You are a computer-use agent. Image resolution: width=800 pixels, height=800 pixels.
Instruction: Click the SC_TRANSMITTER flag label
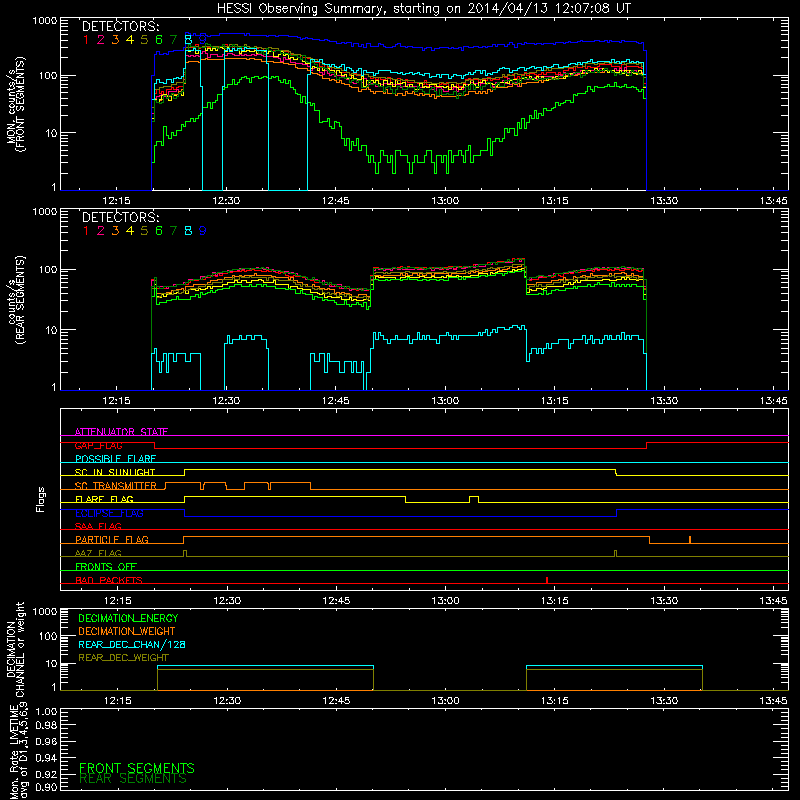point(115,485)
